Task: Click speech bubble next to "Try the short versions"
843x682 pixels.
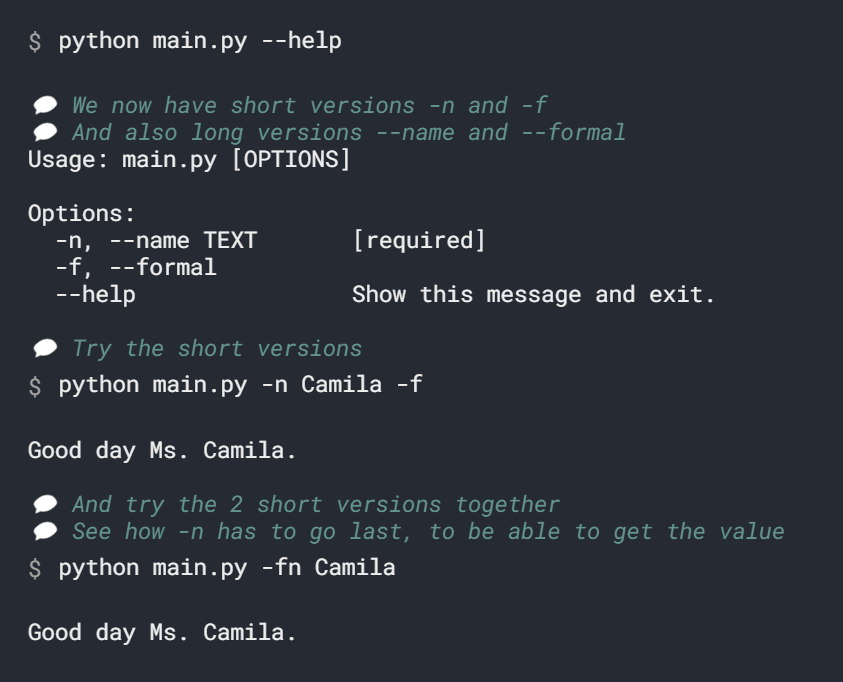Action: 45,349
